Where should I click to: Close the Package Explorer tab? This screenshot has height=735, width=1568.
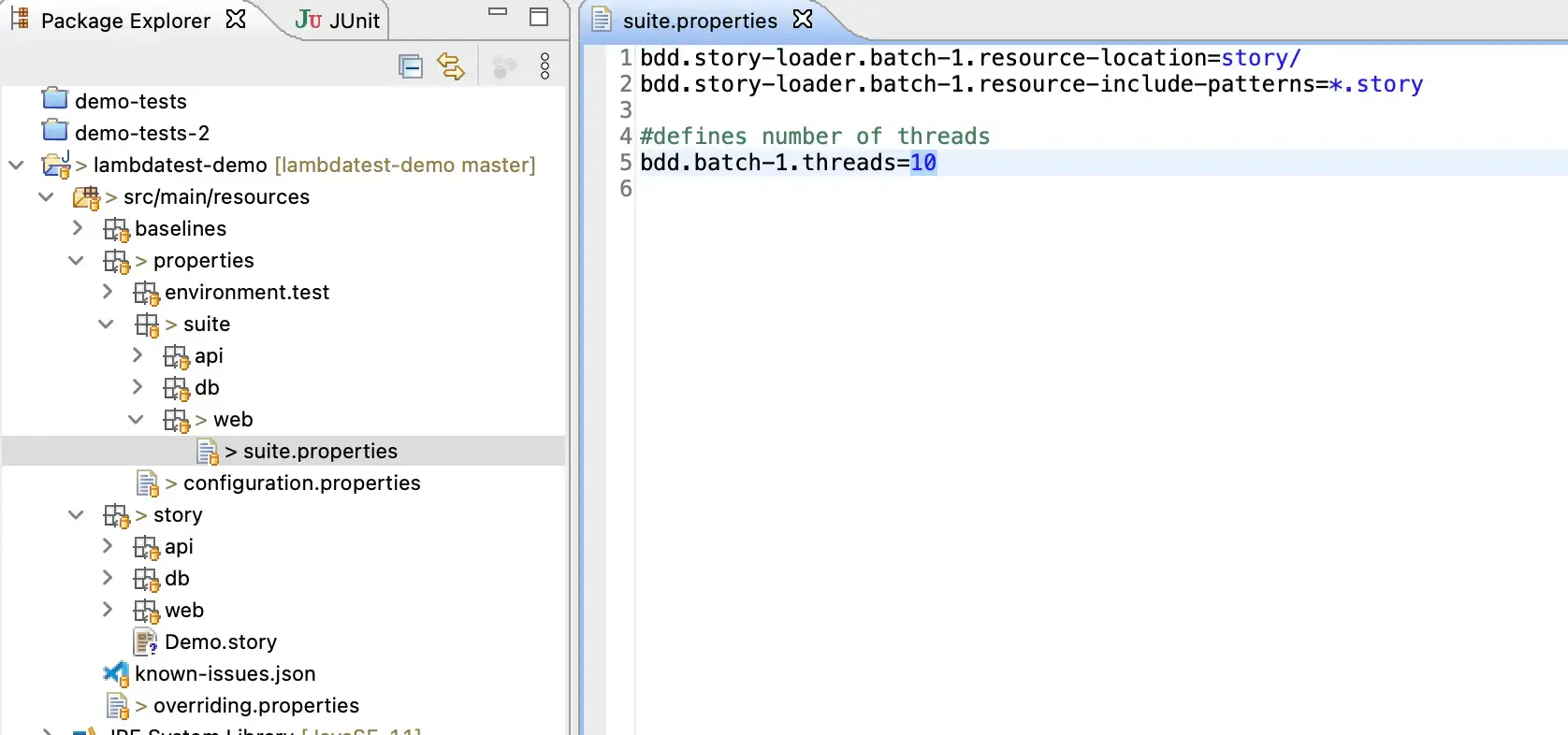coord(237,19)
